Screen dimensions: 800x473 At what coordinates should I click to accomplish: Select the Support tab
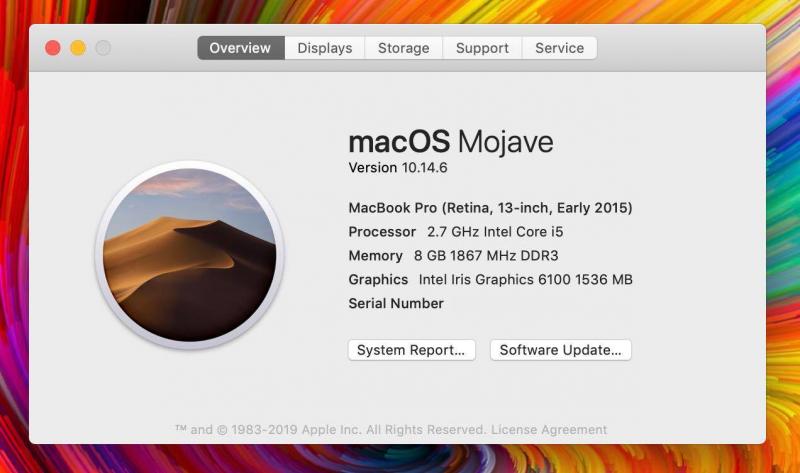click(x=482, y=48)
